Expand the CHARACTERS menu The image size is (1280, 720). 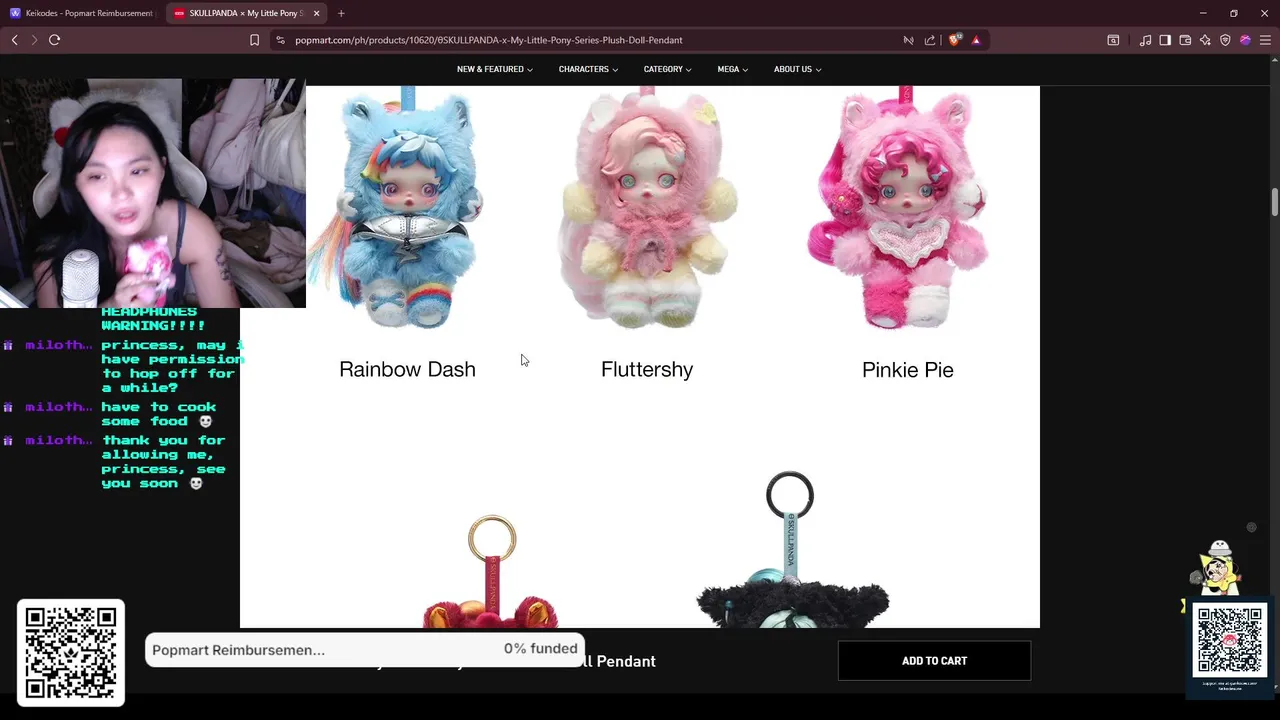click(x=588, y=69)
